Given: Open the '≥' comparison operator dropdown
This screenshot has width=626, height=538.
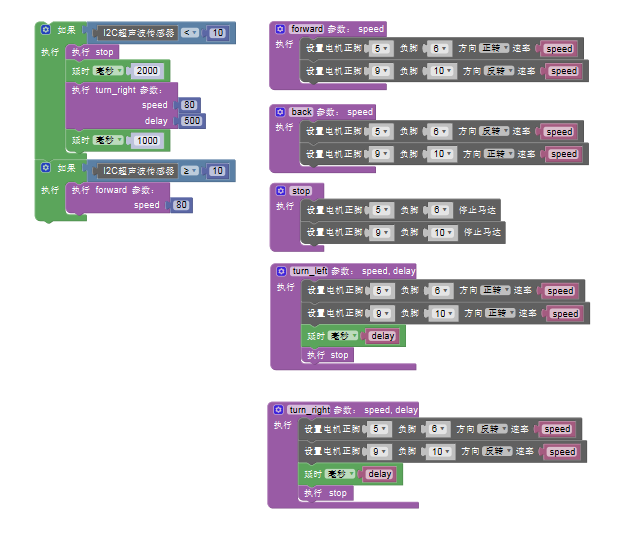Looking at the screenshot, I should (189, 172).
